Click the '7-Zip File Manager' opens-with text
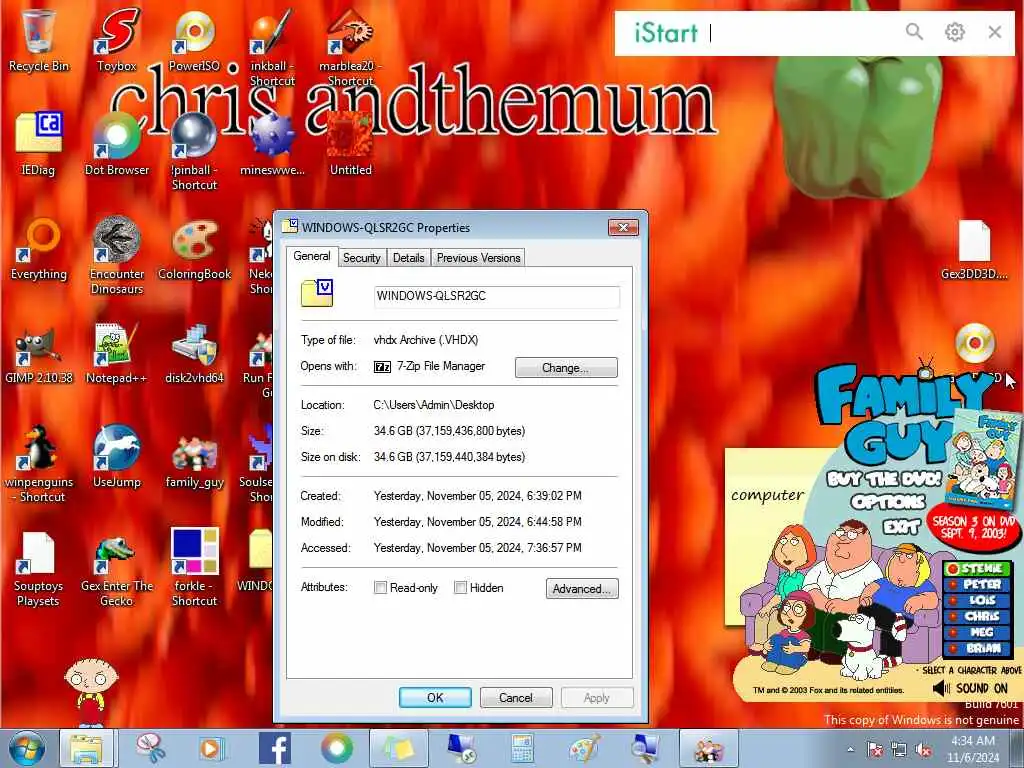The width and height of the screenshot is (1024, 768). 441,366
